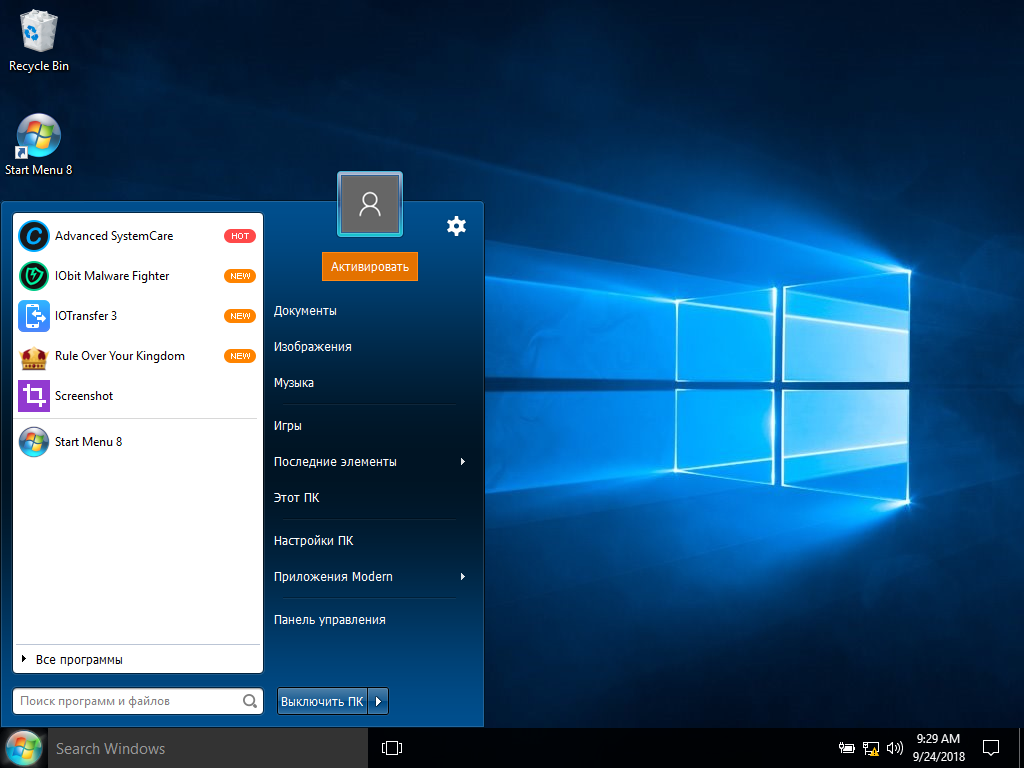This screenshot has width=1024, height=768.
Task: Open shutdown options arrow next to Выключить ПК
Action: 378,701
